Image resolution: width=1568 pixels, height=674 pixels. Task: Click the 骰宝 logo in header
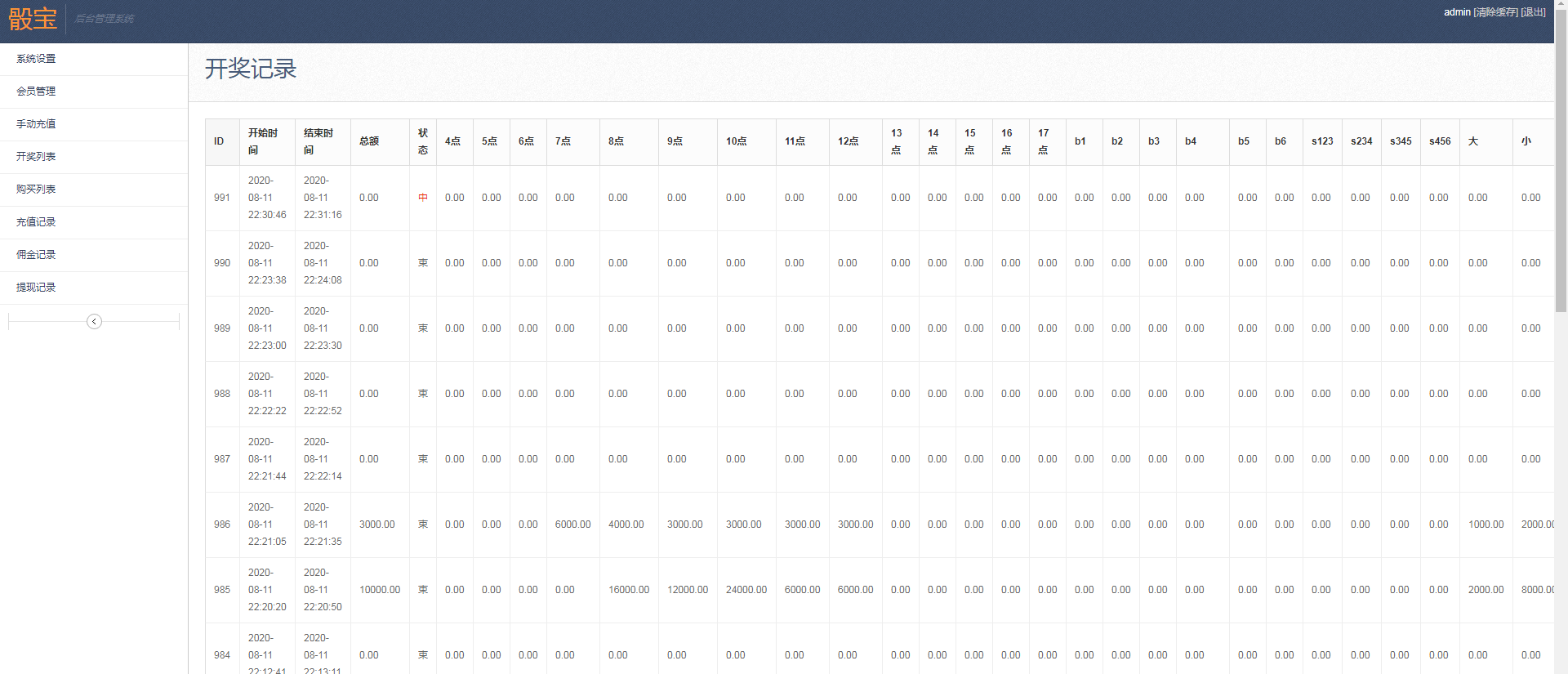pos(33,19)
